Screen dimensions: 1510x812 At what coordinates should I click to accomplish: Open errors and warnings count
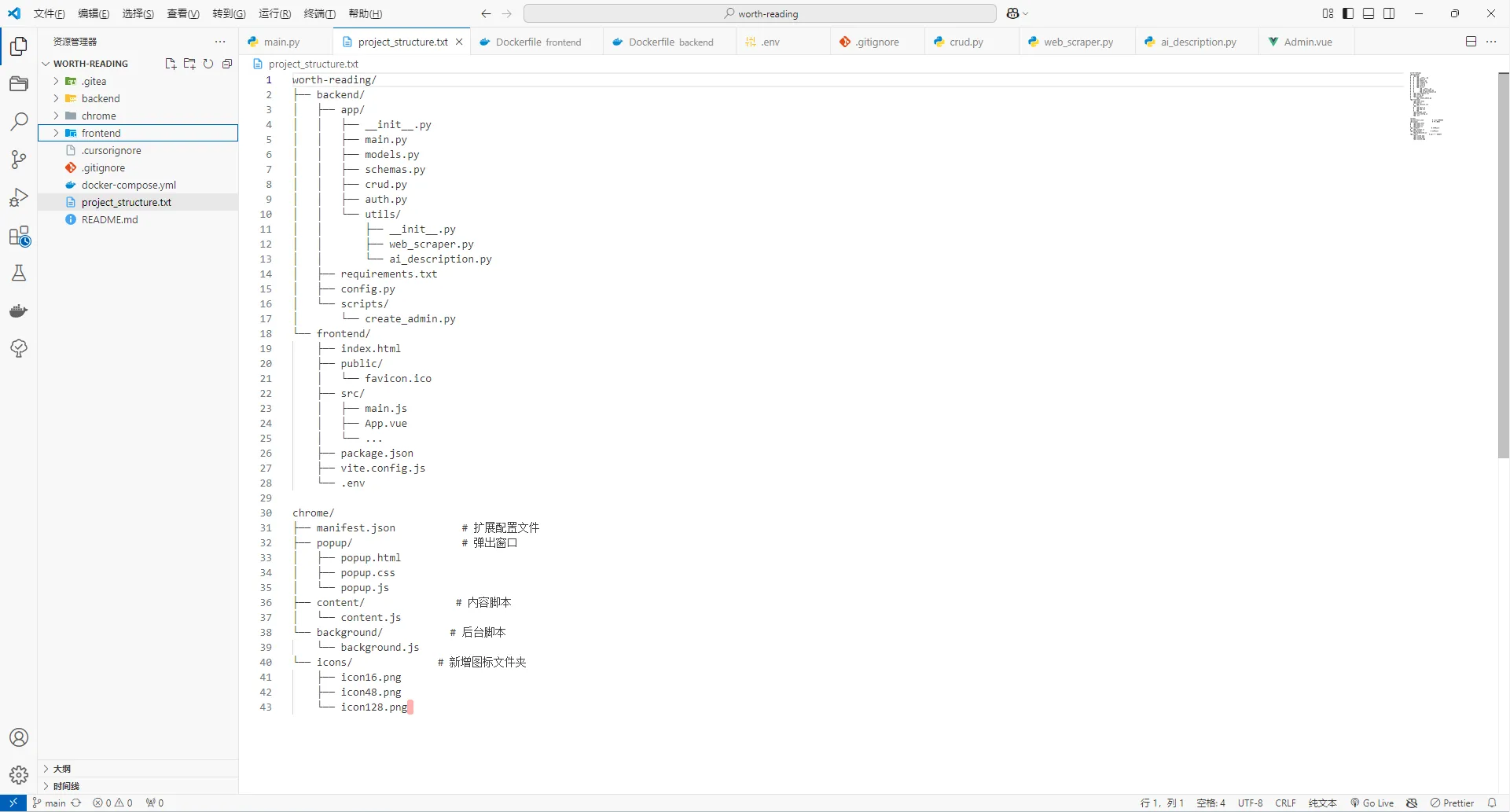coord(112,803)
